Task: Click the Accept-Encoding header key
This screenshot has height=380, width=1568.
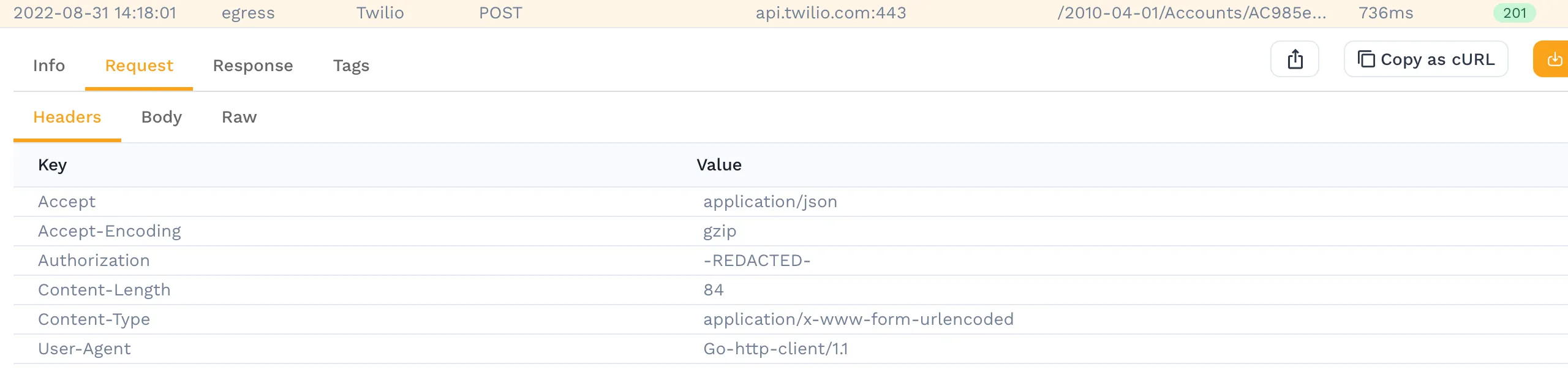Action: tap(110, 231)
